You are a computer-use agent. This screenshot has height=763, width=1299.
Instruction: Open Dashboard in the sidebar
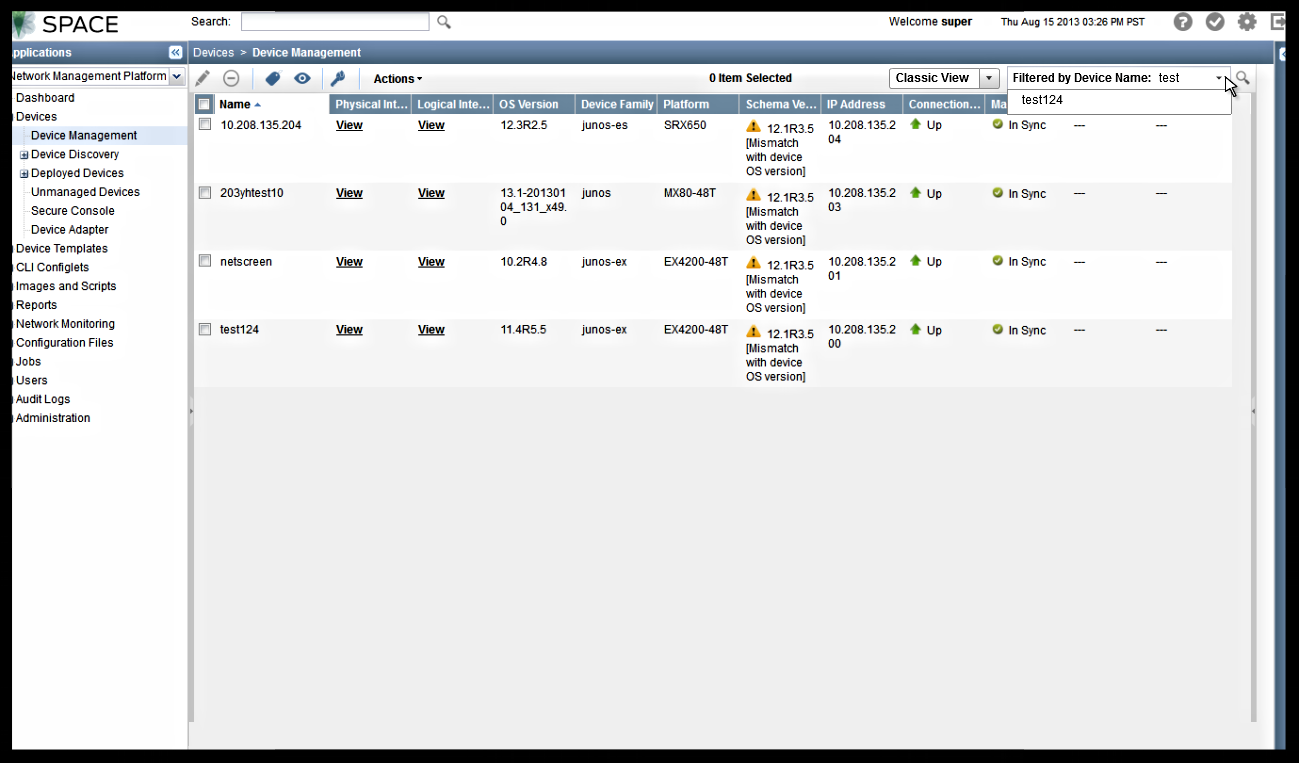tap(45, 98)
